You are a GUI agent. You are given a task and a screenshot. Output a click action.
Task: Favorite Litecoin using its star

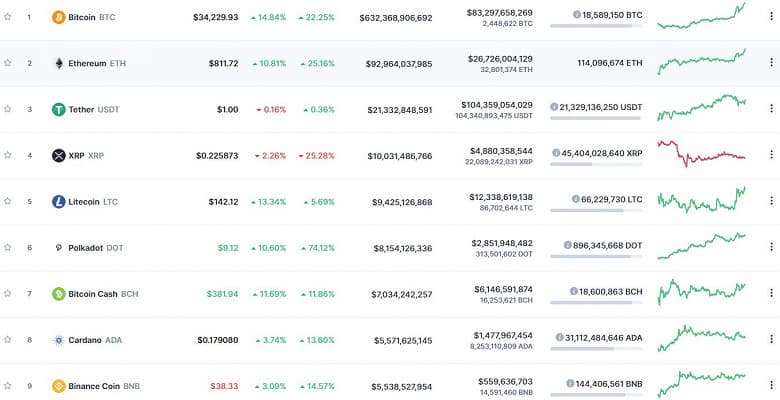pos(8,201)
